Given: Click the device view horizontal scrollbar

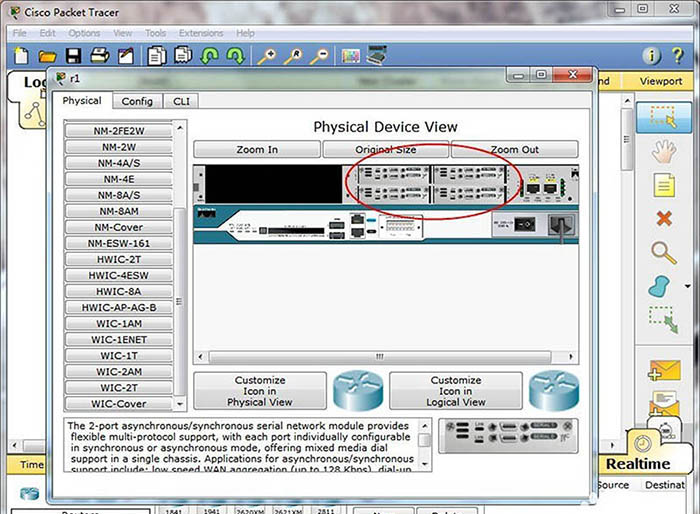Looking at the screenshot, I should point(379,356).
